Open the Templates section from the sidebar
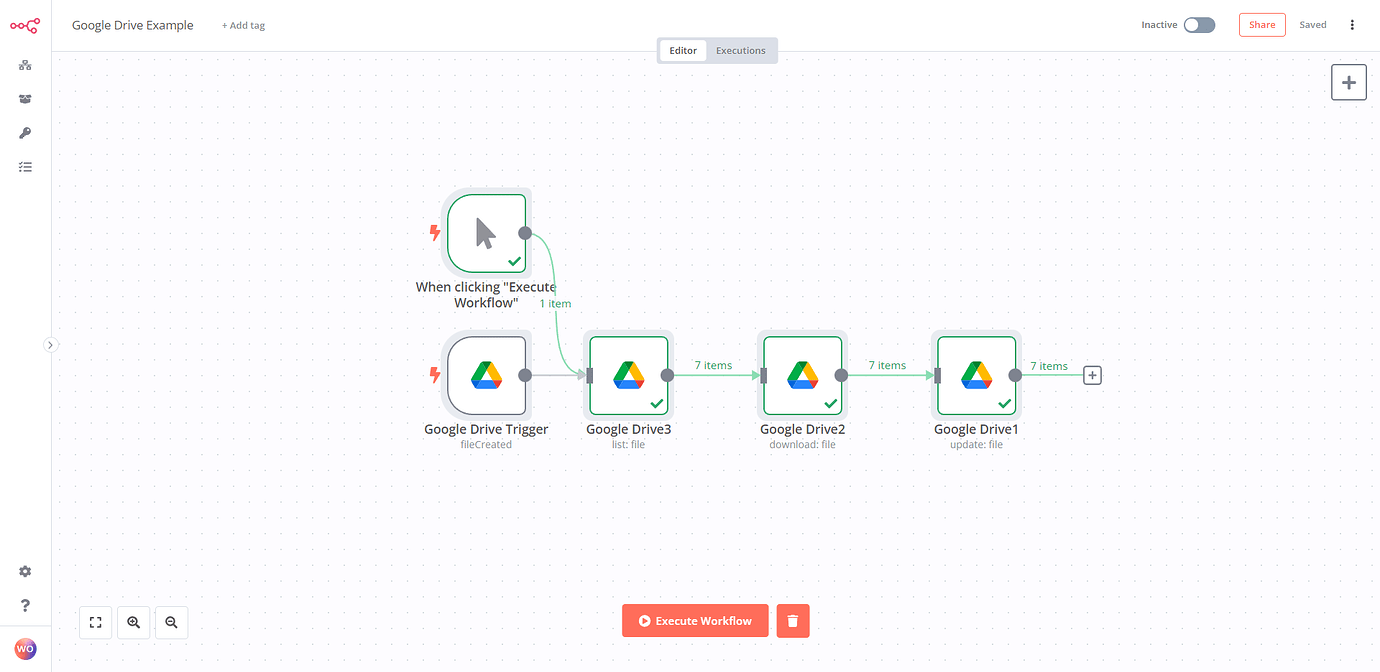 pos(25,99)
